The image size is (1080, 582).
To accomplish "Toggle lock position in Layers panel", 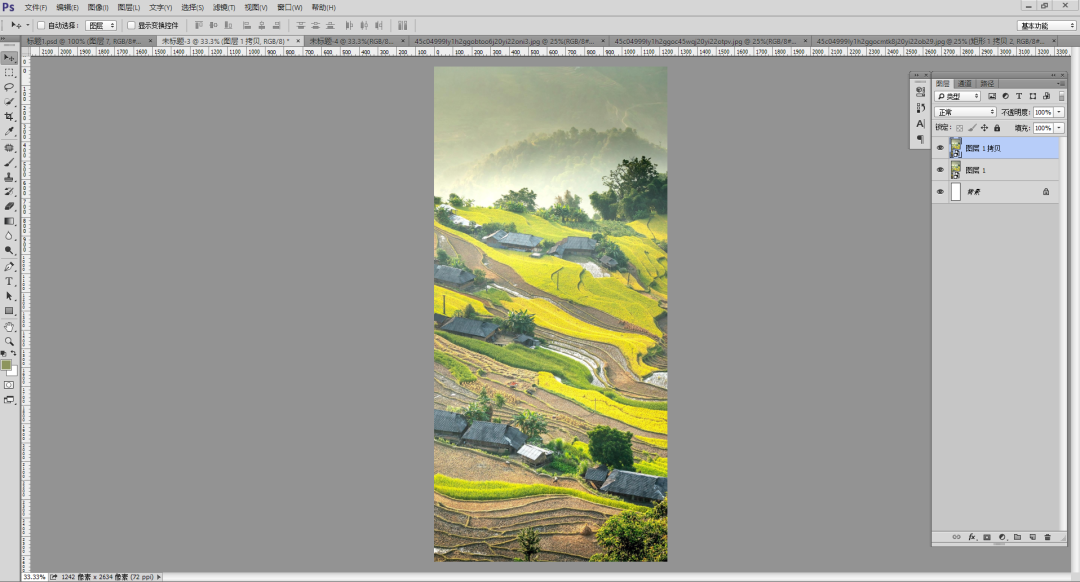I will coord(984,128).
